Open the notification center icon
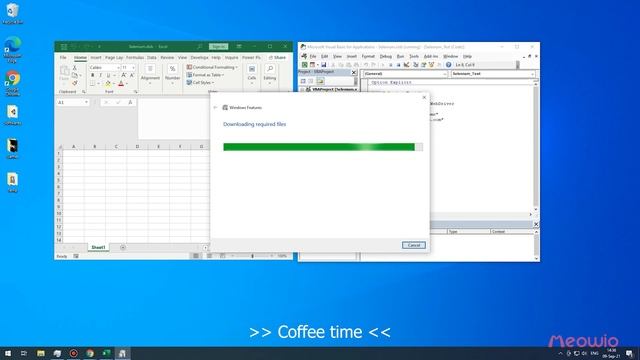 coord(629,353)
